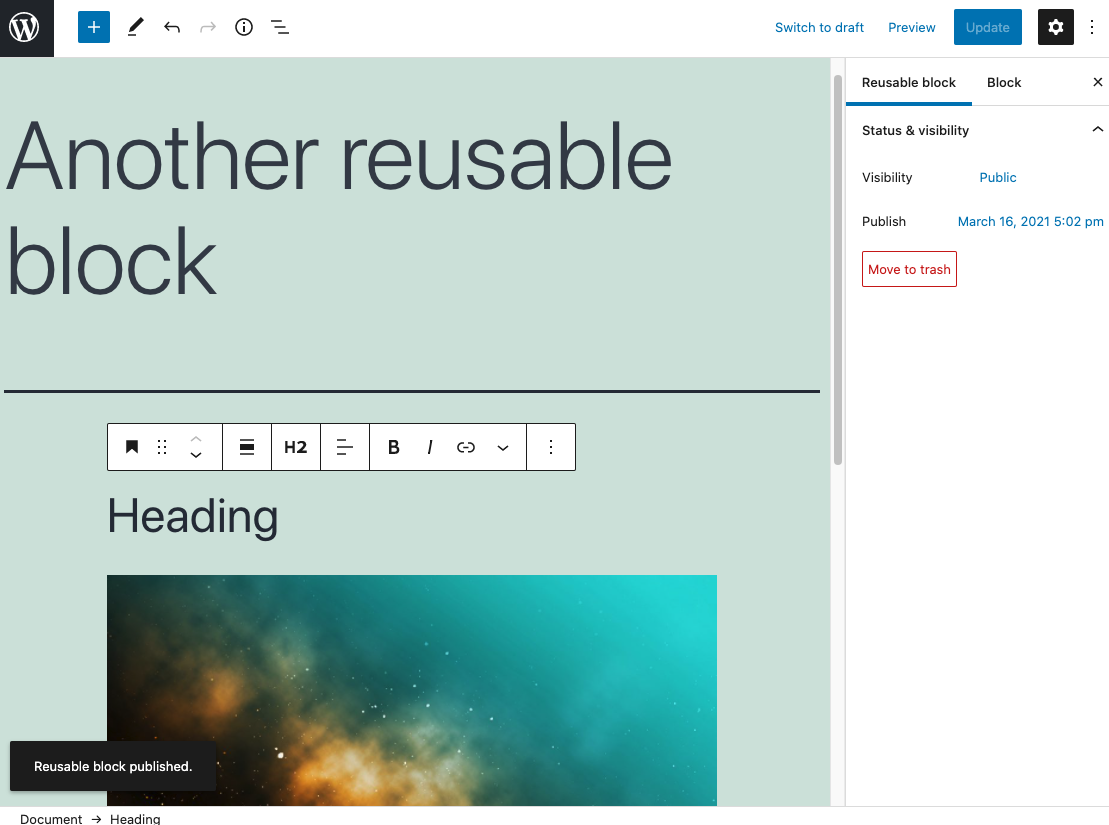The height and width of the screenshot is (825, 1109).
Task: Open document Details via the info icon
Action: point(243,27)
